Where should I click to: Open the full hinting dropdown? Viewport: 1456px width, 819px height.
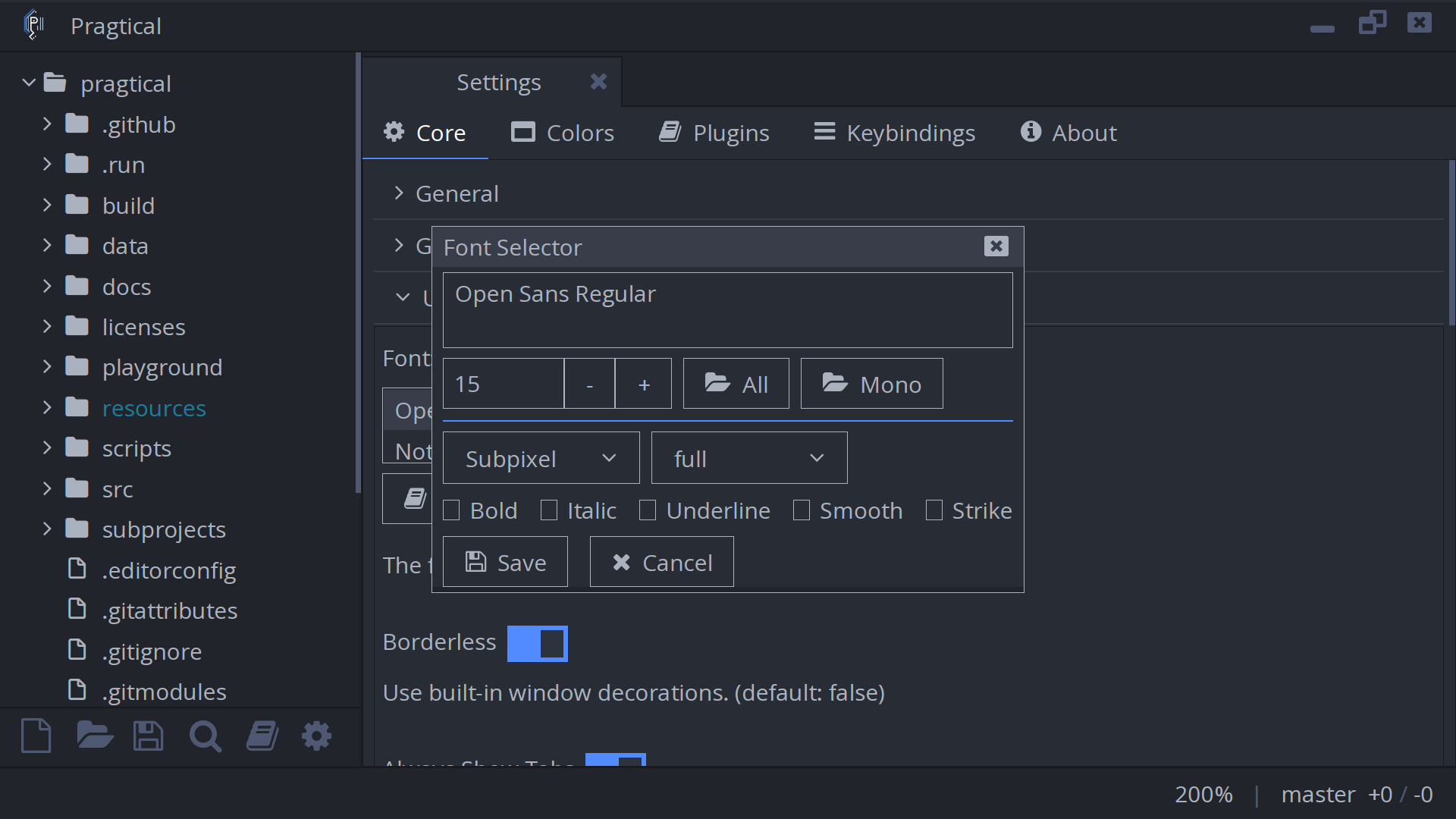(749, 458)
